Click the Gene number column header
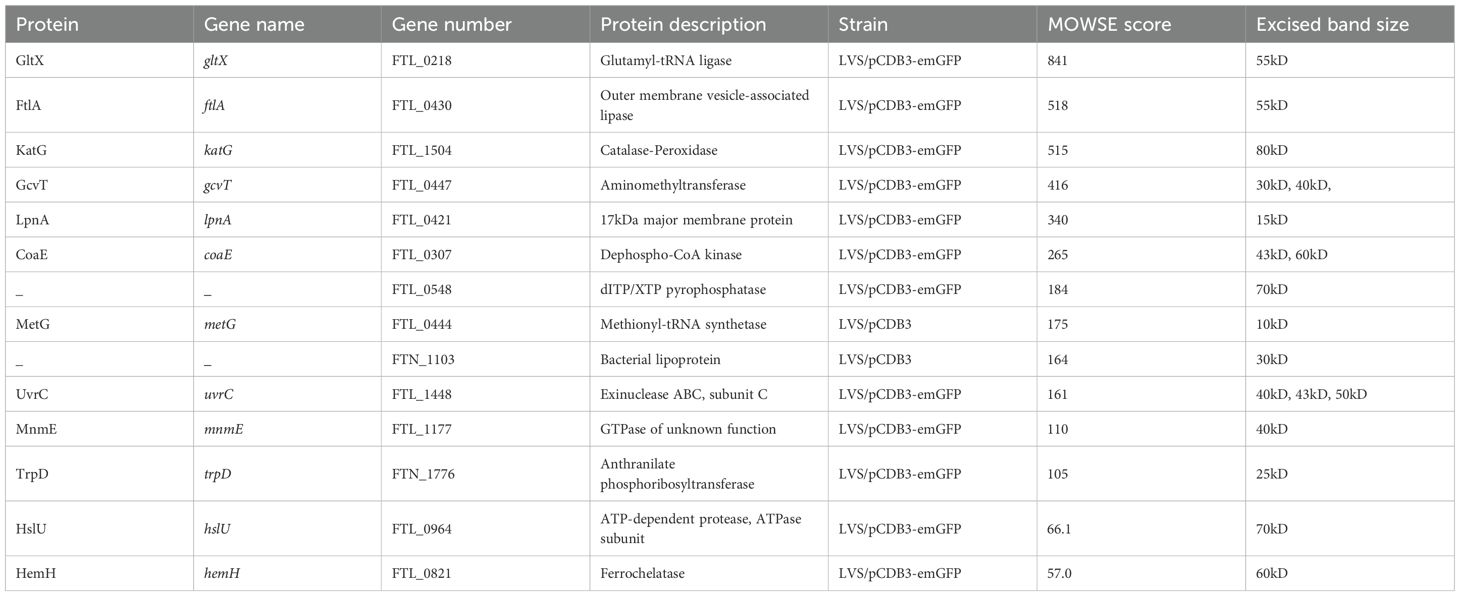 coord(452,24)
